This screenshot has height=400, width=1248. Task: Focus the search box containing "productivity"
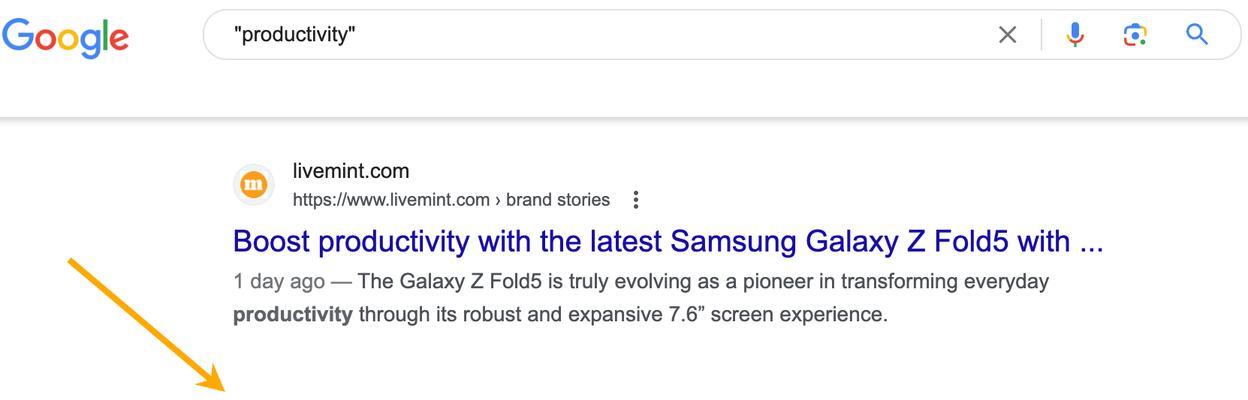[610, 35]
